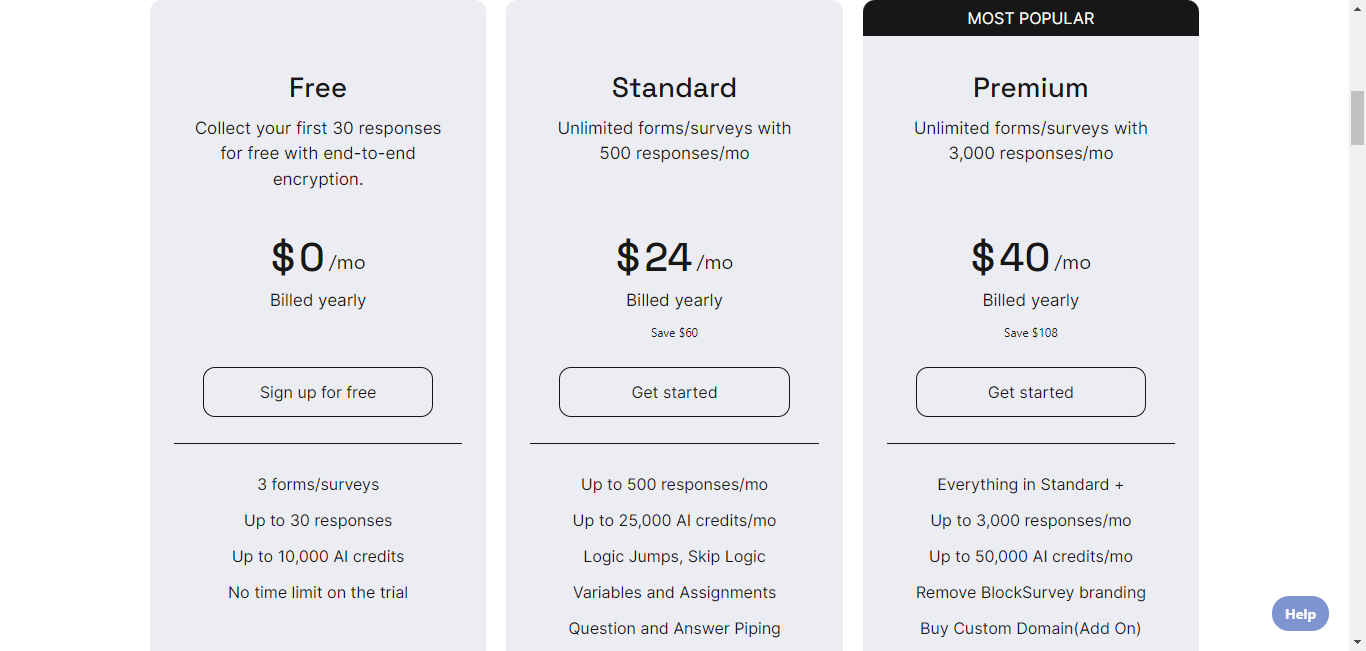1366x651 pixels.
Task: Select the Free plan heading
Action: [318, 88]
